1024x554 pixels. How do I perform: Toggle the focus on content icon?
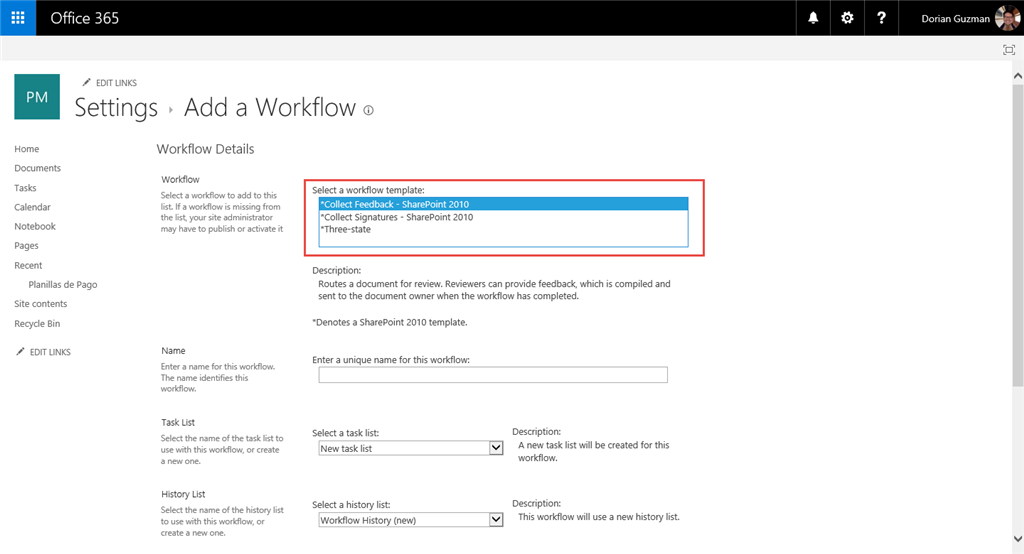1009,50
